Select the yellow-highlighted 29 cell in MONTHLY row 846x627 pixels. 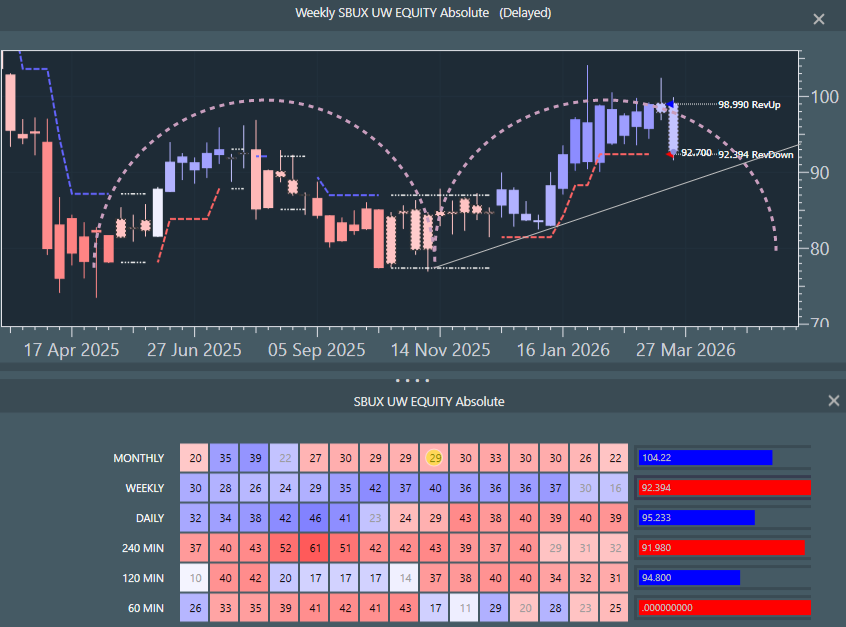coord(435,458)
